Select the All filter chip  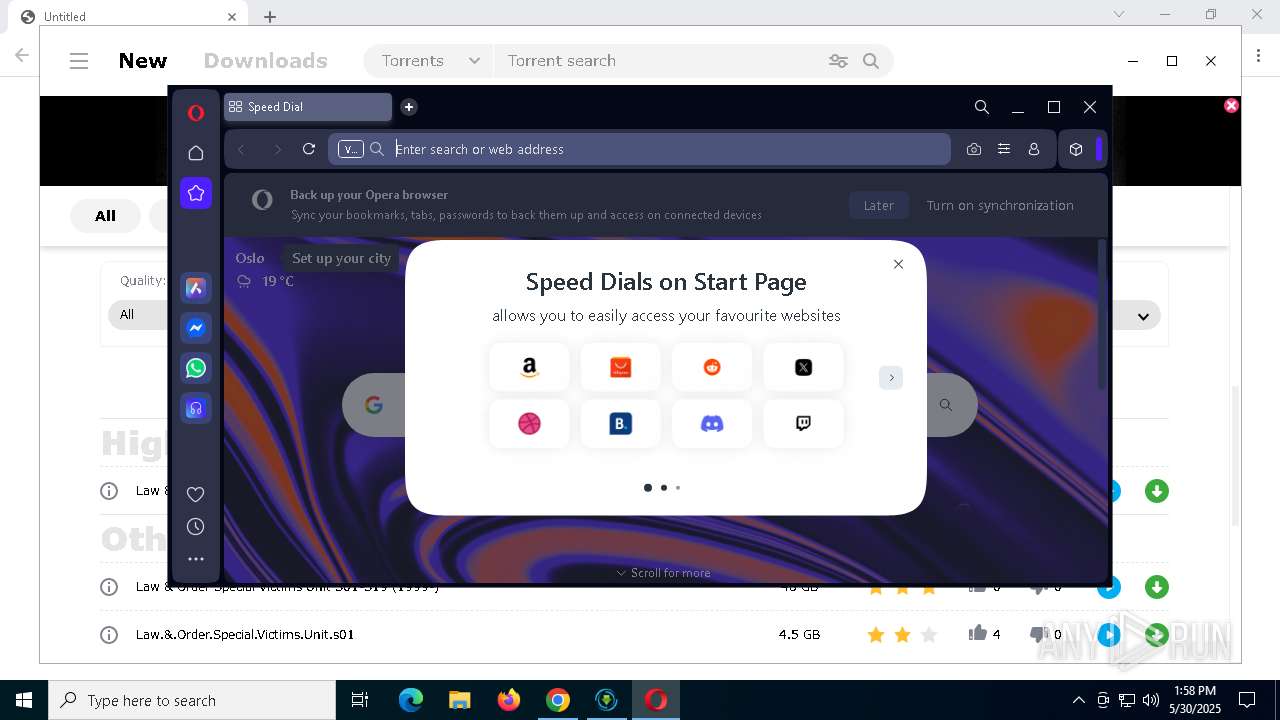tap(105, 216)
